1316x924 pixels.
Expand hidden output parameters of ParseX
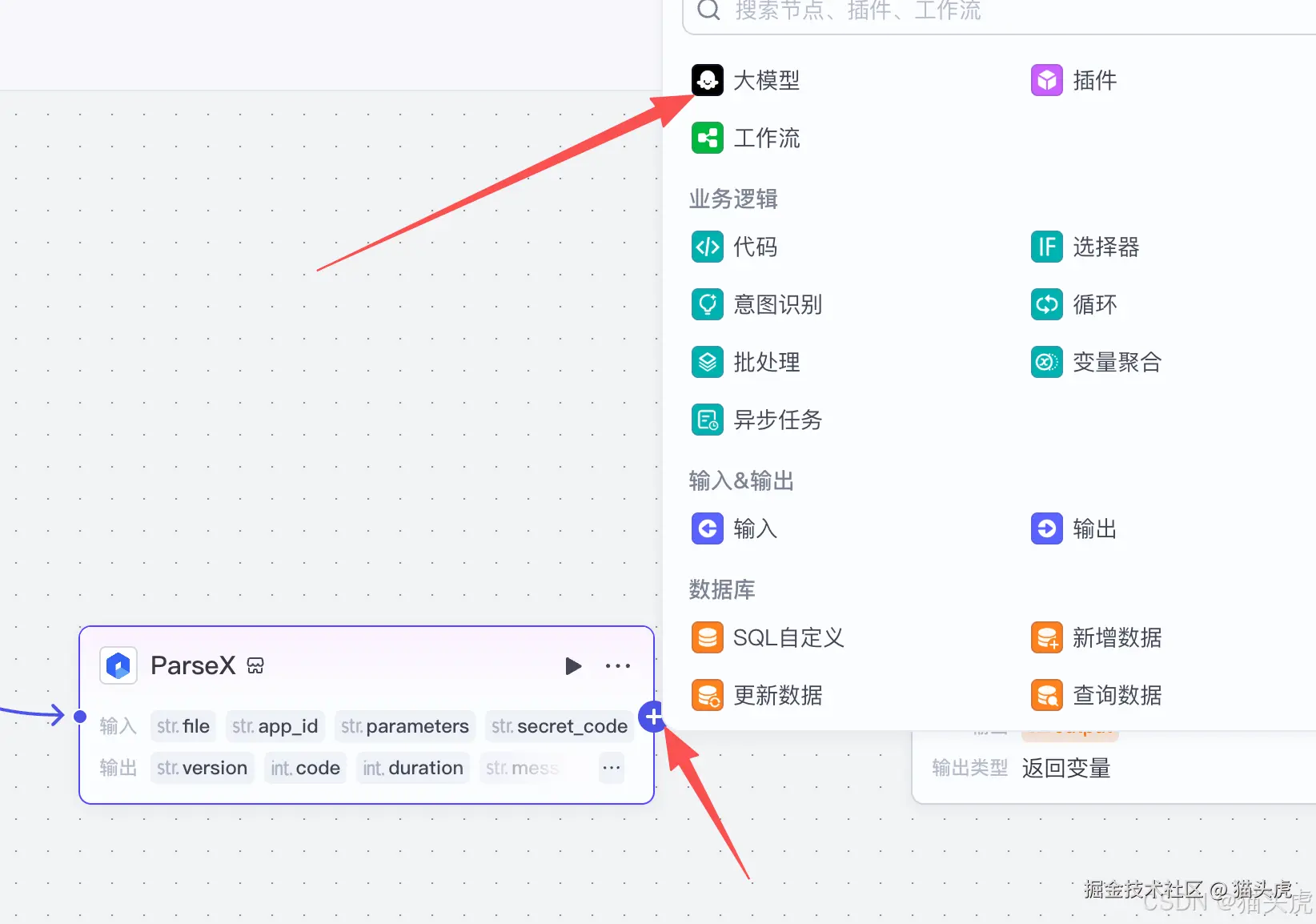(611, 768)
